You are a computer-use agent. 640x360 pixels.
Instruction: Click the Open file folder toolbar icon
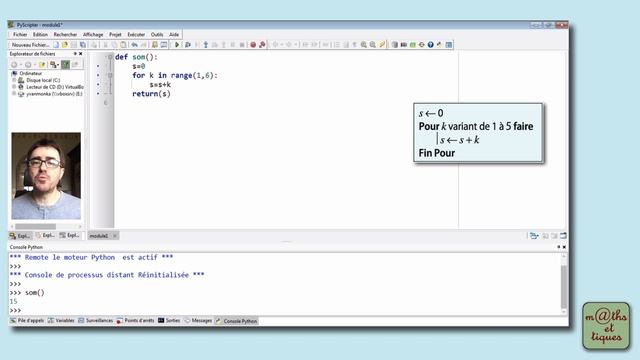click(x=65, y=45)
